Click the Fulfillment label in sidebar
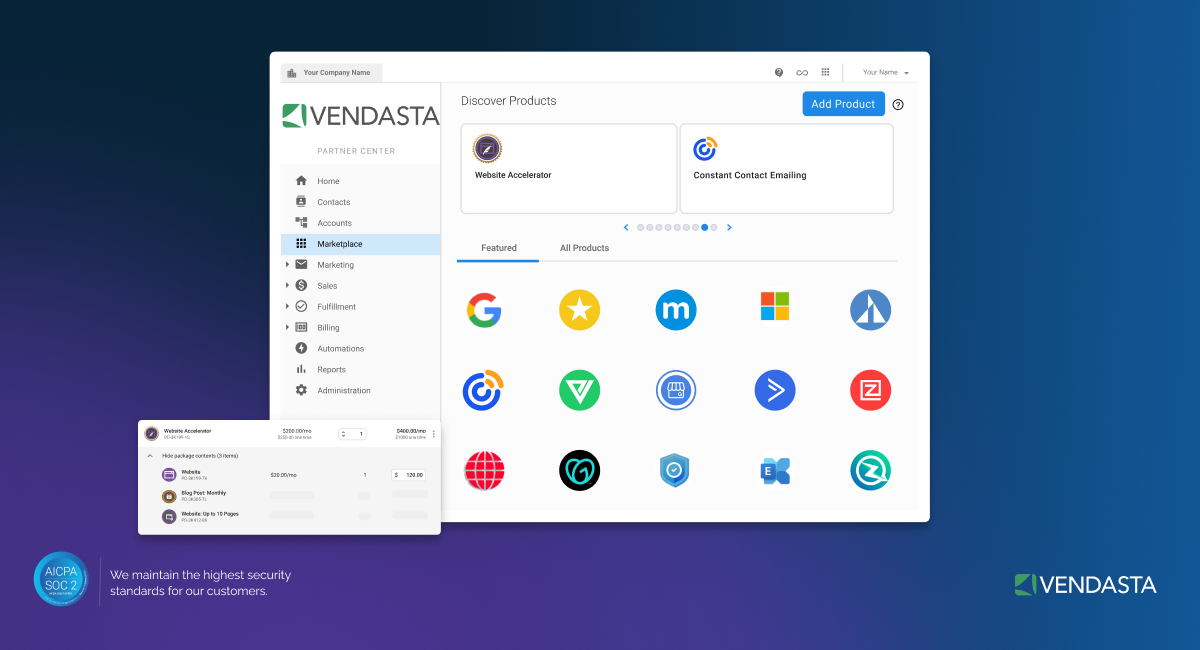The width and height of the screenshot is (1200, 650). point(337,307)
